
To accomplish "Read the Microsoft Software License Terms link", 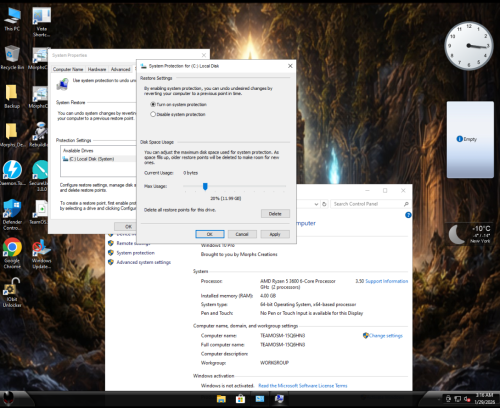I will point(303,386).
